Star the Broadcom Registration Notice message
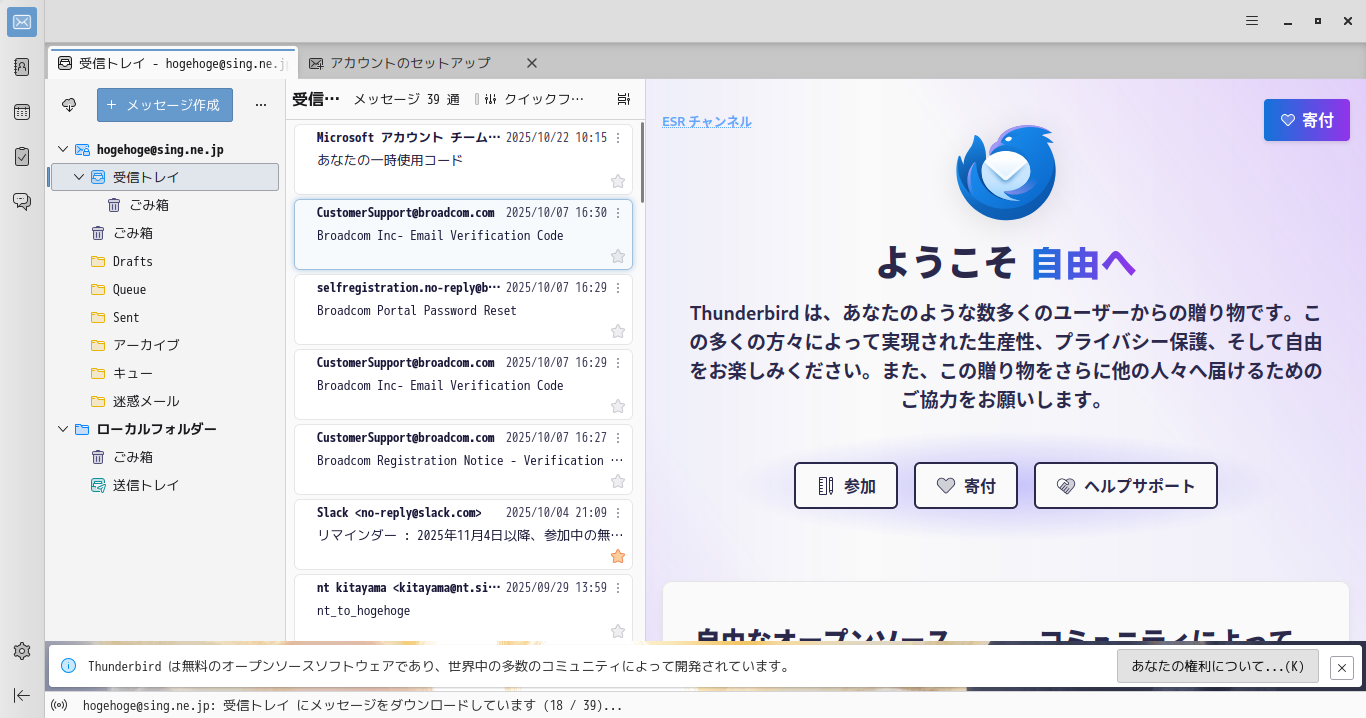This screenshot has height=718, width=1366. click(x=618, y=481)
